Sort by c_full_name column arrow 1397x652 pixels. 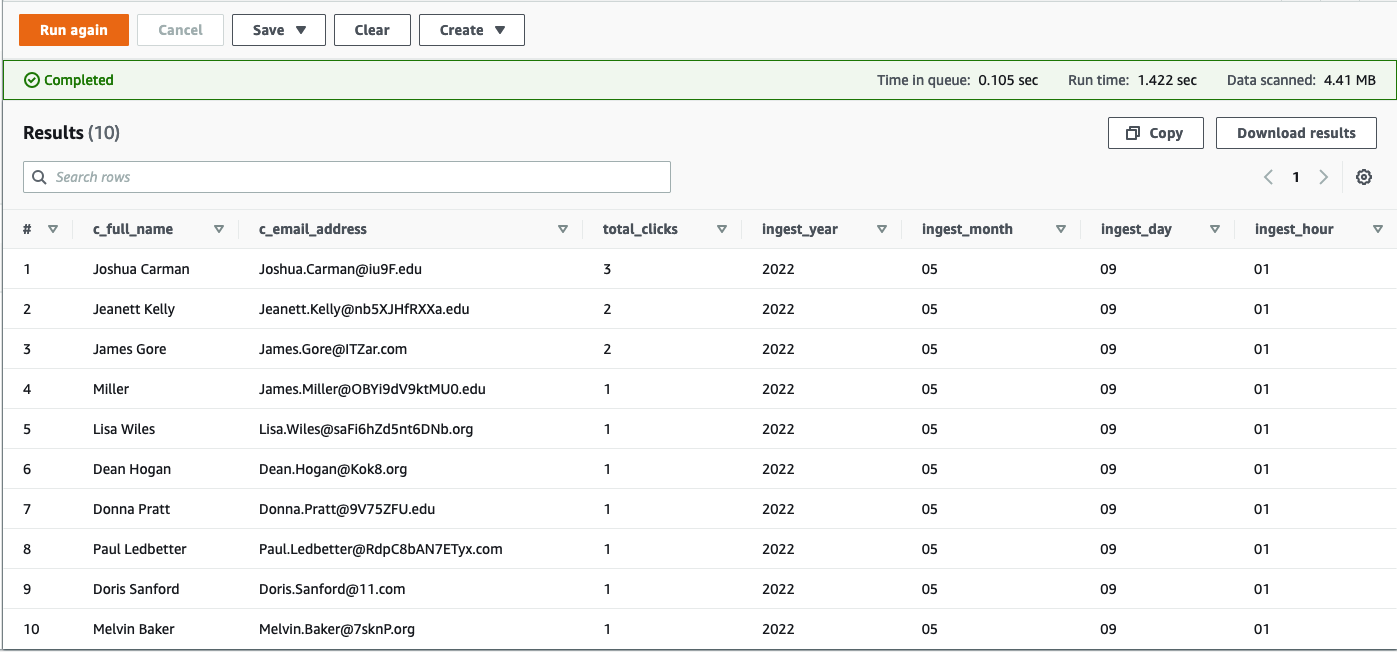point(219,229)
